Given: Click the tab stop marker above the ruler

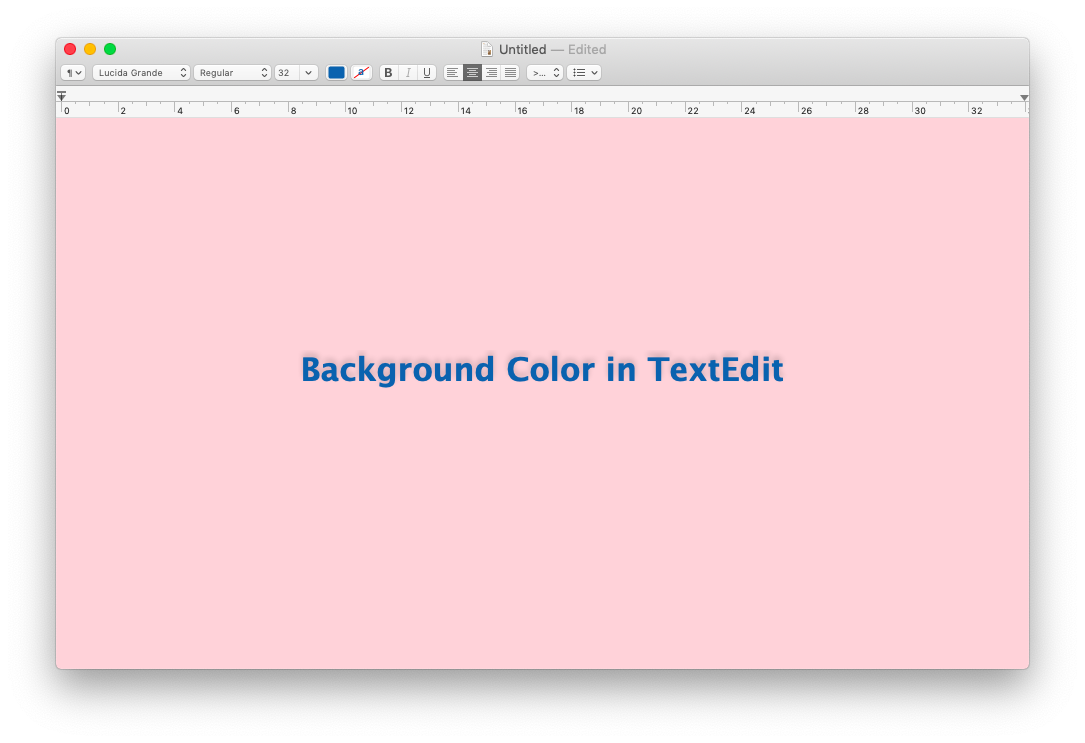Looking at the screenshot, I should 62,94.
